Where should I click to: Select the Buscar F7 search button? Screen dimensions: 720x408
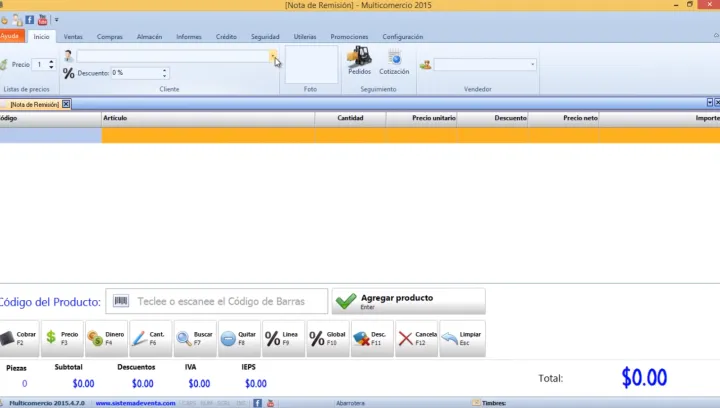[194, 339]
